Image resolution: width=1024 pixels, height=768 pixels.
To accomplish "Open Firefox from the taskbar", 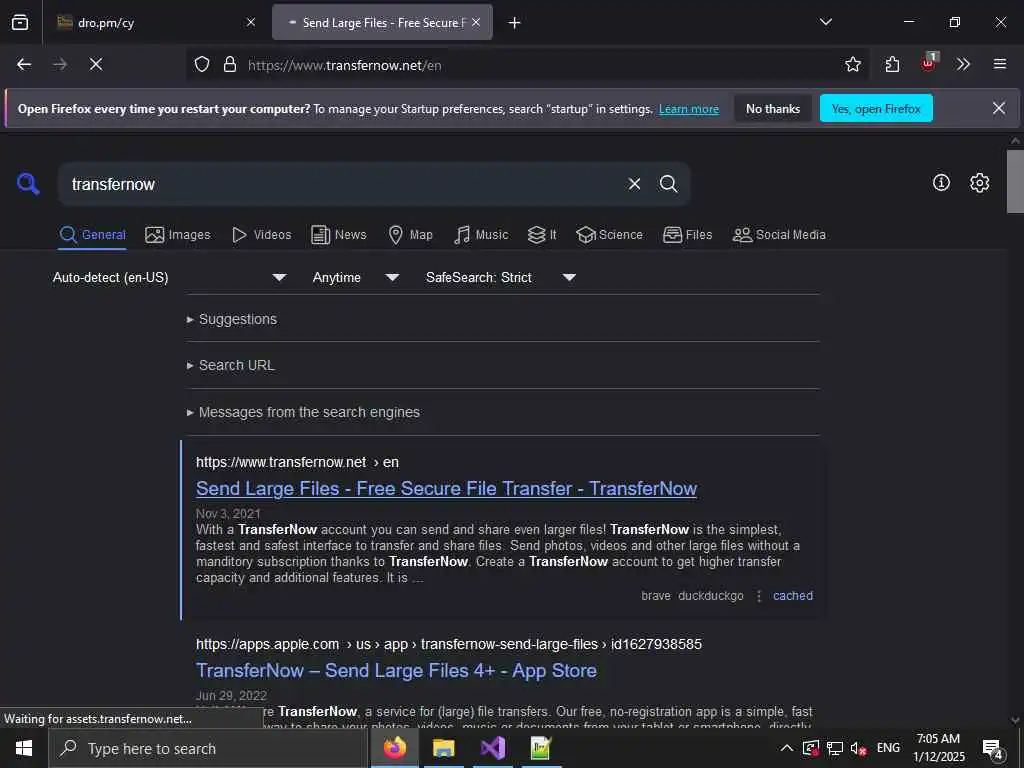I will [394, 748].
